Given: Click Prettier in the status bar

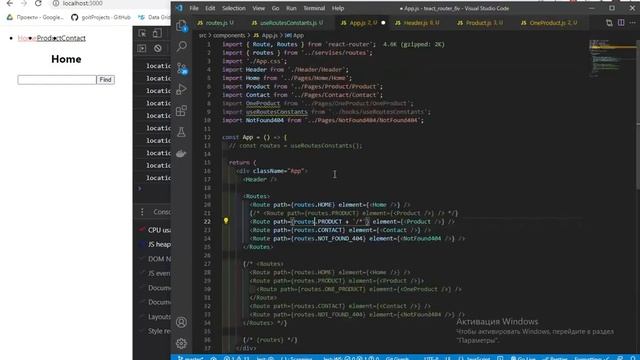Looking at the screenshot, I should [x=554, y=358].
